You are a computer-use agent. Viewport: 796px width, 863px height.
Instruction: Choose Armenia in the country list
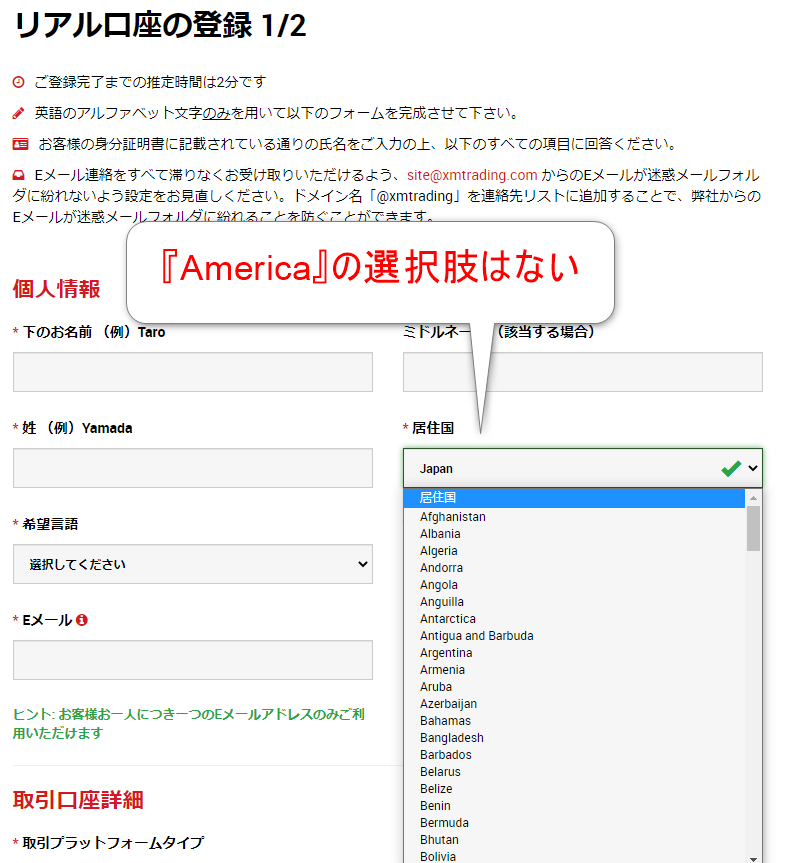tap(574, 670)
